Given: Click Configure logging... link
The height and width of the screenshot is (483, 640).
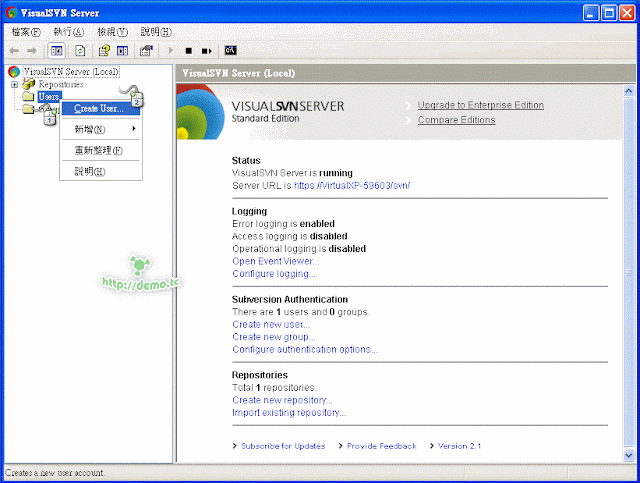Looking at the screenshot, I should [273, 274].
